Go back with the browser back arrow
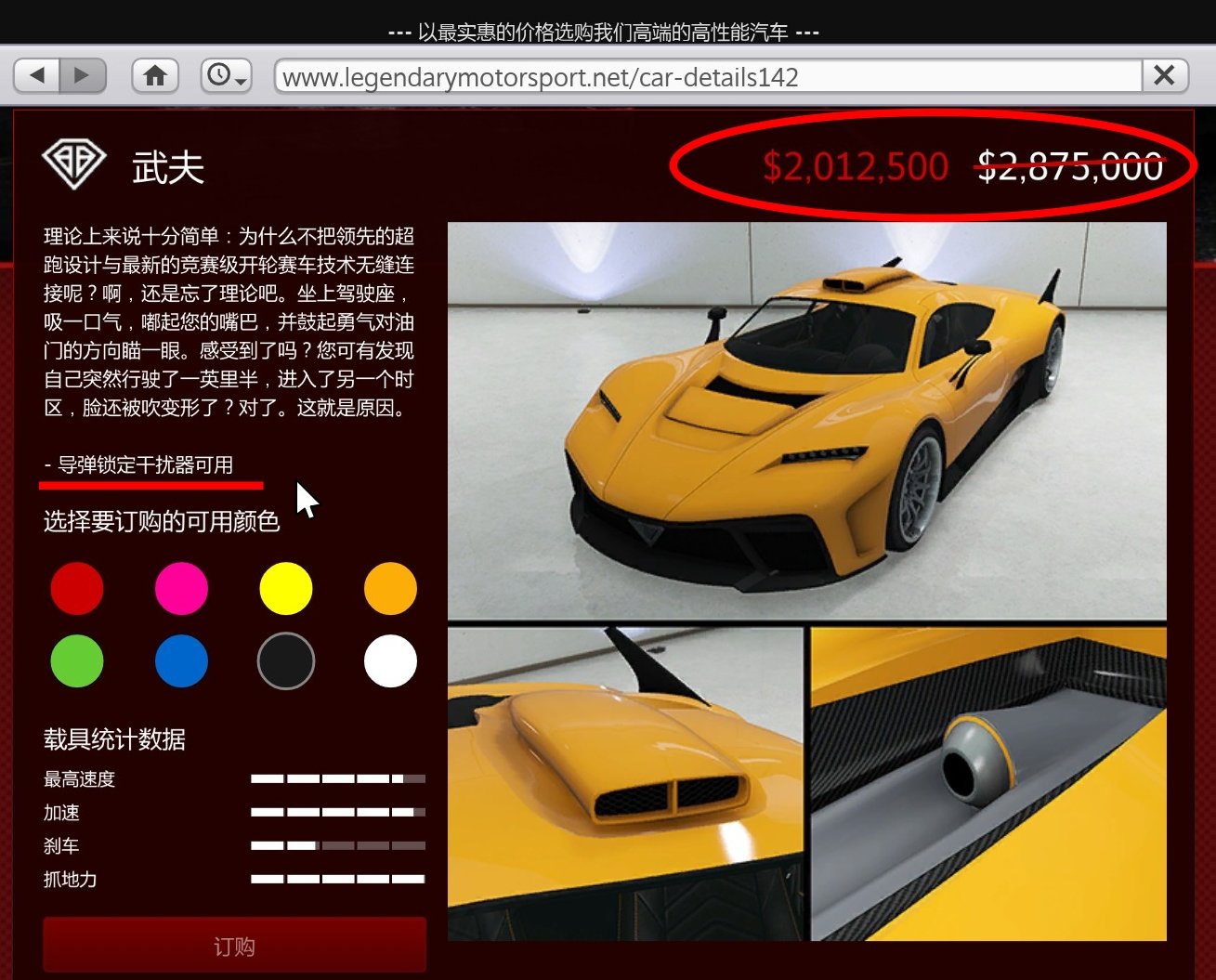 click(37, 75)
